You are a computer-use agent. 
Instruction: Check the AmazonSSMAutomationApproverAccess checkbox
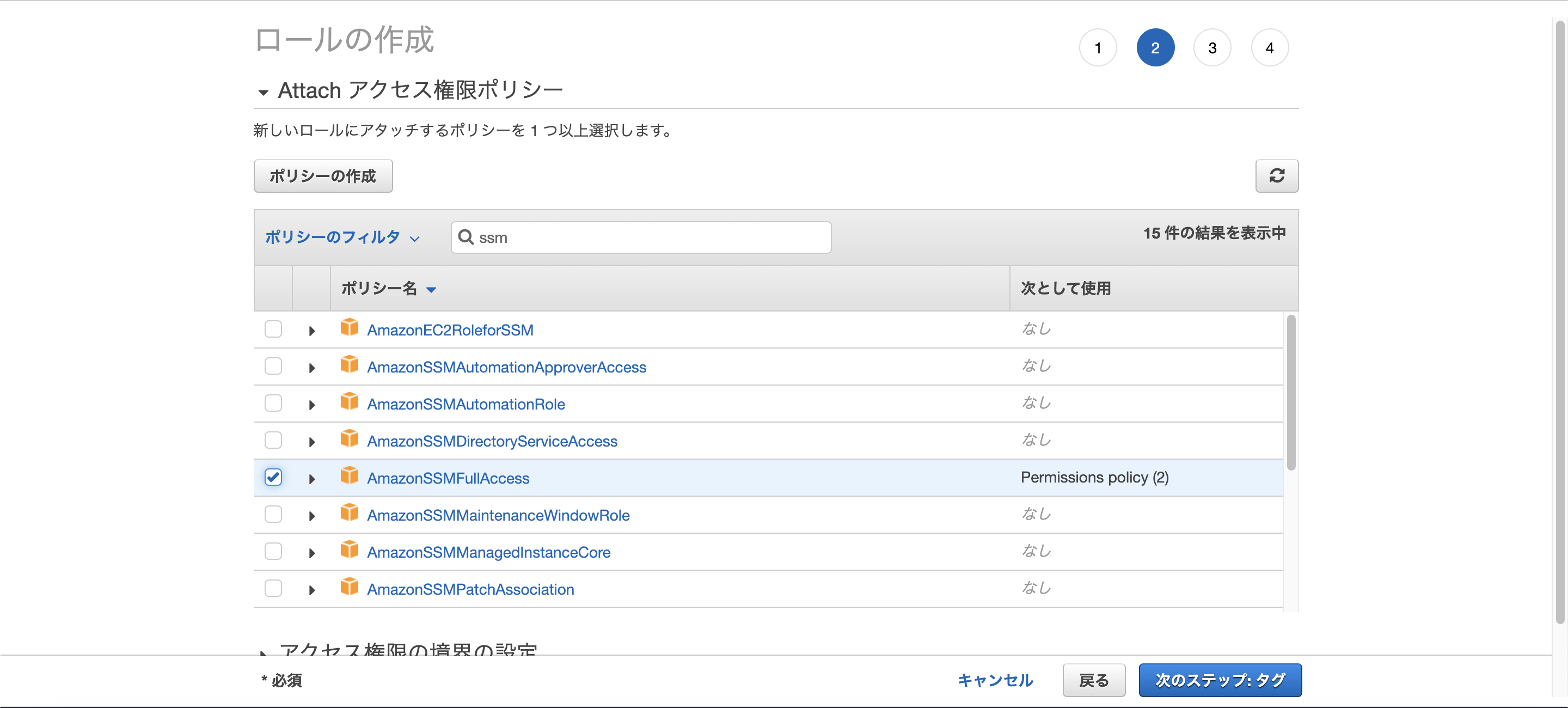(x=273, y=367)
